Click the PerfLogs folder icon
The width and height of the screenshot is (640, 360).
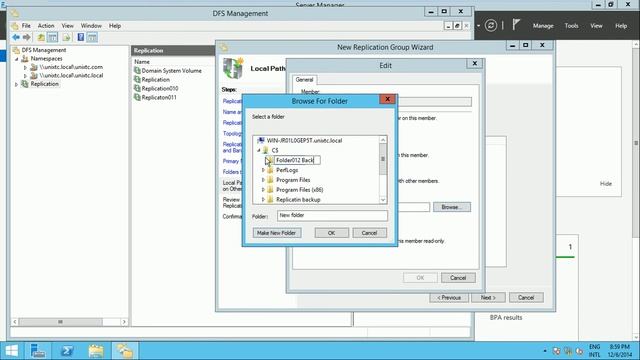(x=270, y=170)
